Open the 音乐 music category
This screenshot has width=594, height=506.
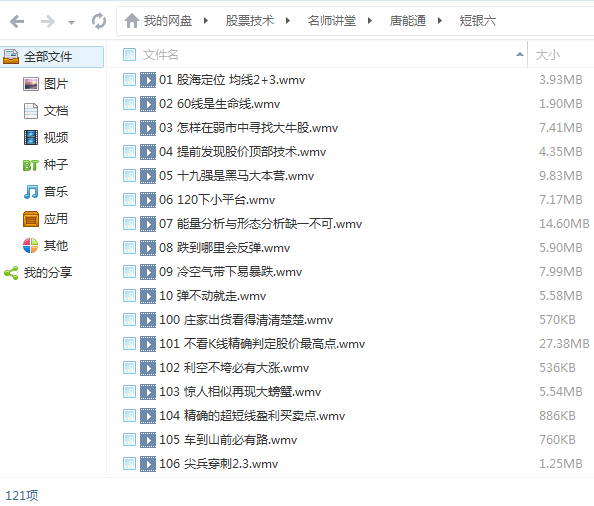coord(45,192)
